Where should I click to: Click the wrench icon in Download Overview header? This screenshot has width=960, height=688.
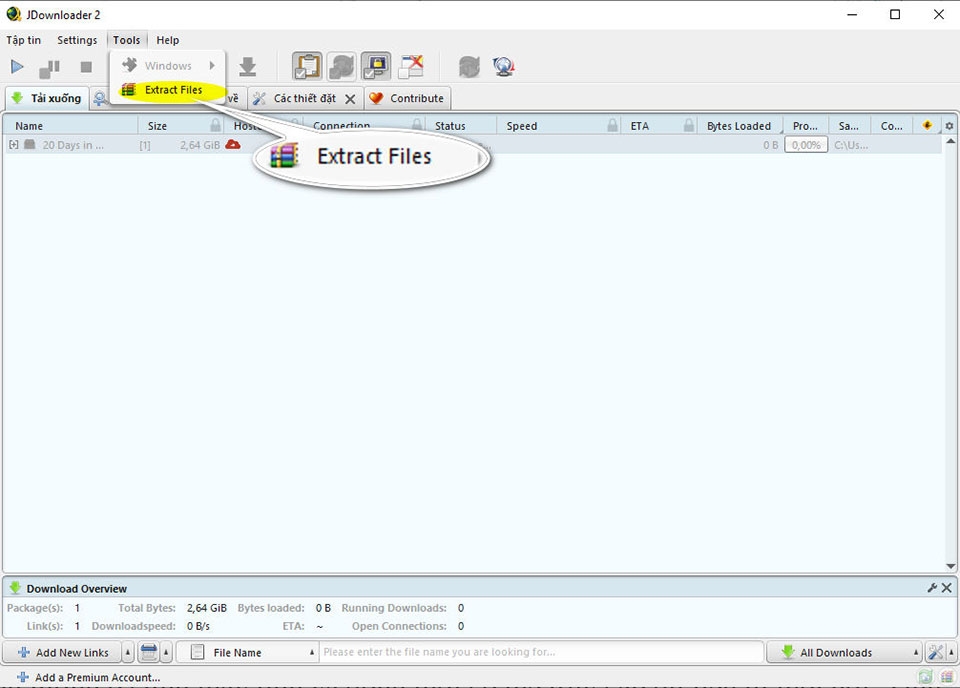[933, 588]
